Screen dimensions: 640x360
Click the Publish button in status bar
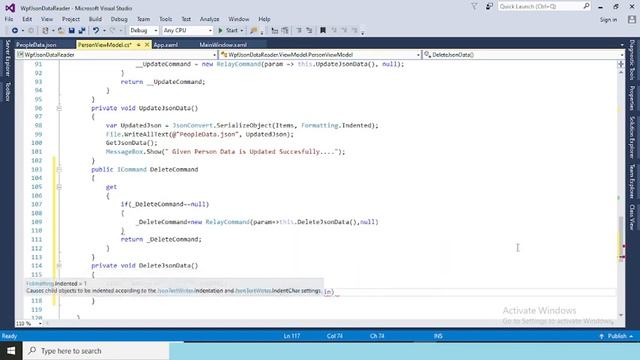pos(616,336)
